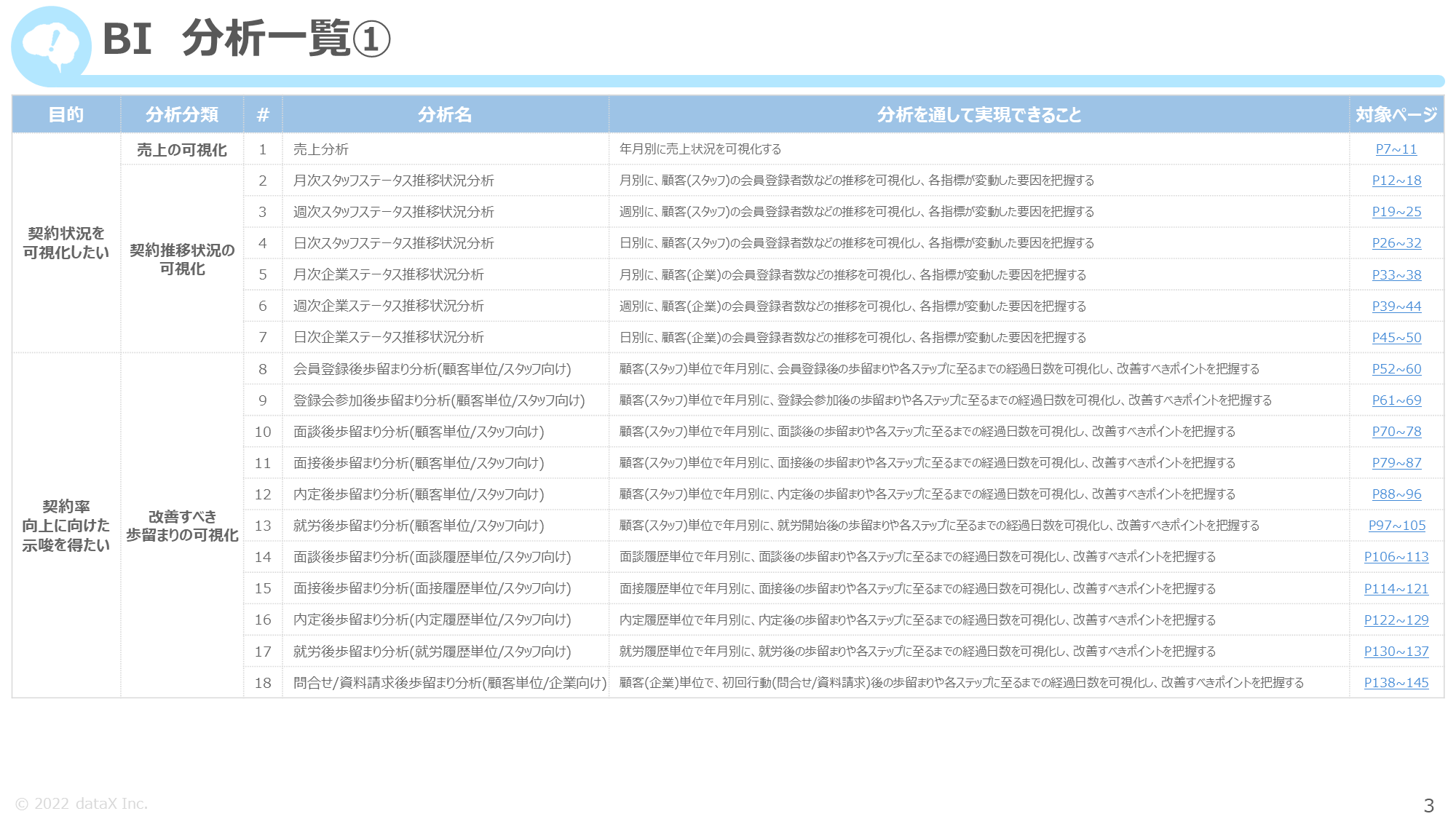The image size is (1456, 819).
Task: Open page link P39~44
Action: (x=1396, y=306)
